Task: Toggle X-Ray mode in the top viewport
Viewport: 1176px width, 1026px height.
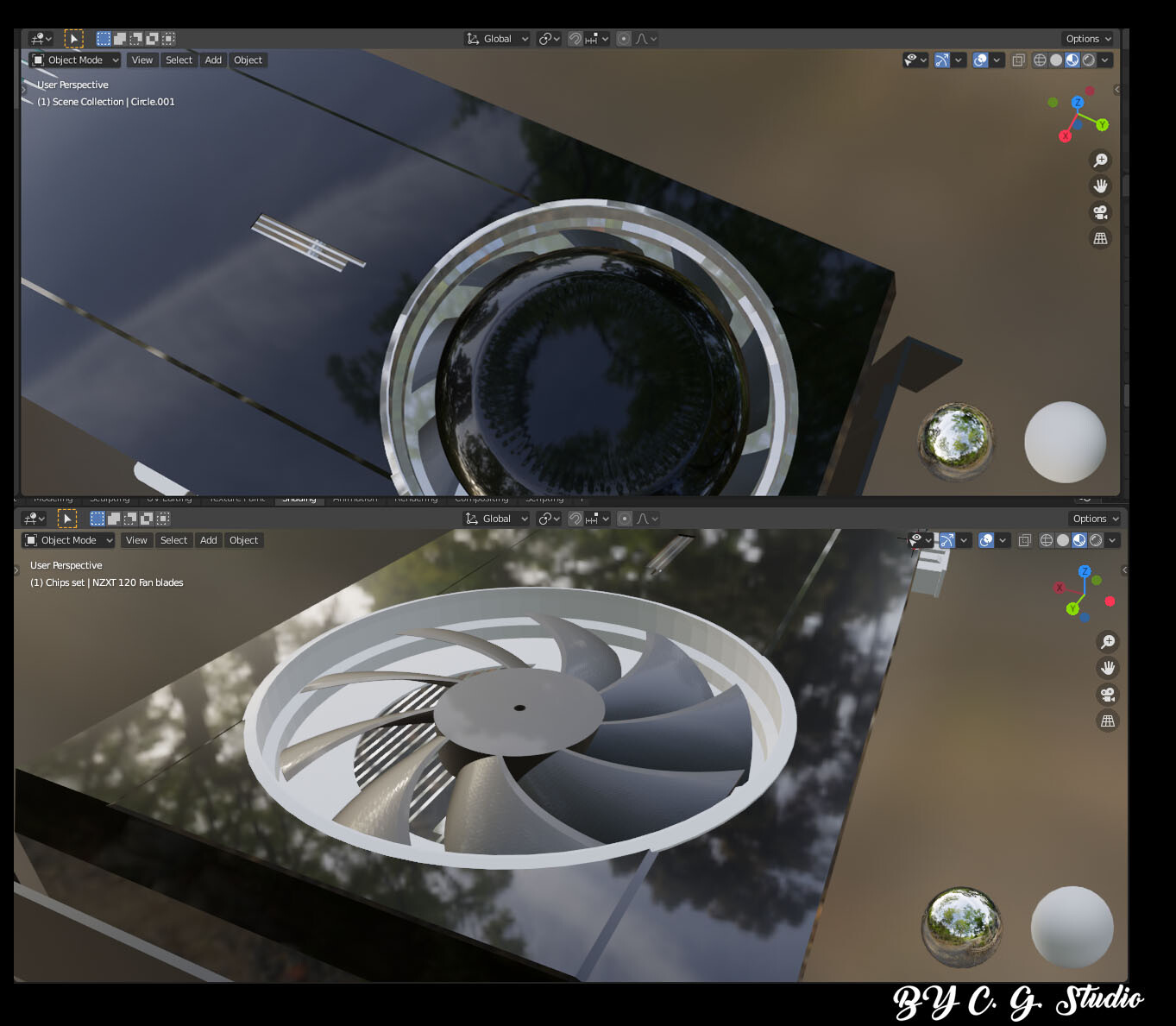Action: [x=1019, y=60]
